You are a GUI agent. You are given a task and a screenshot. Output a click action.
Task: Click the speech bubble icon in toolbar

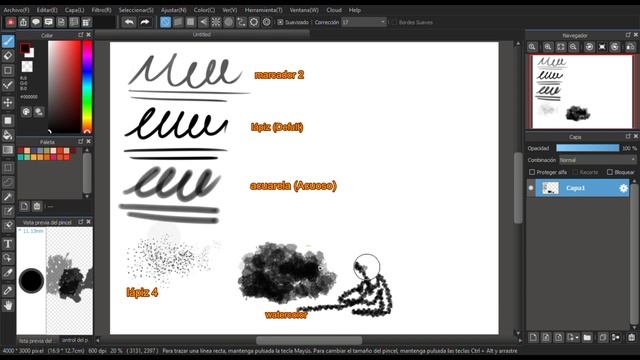point(36,22)
